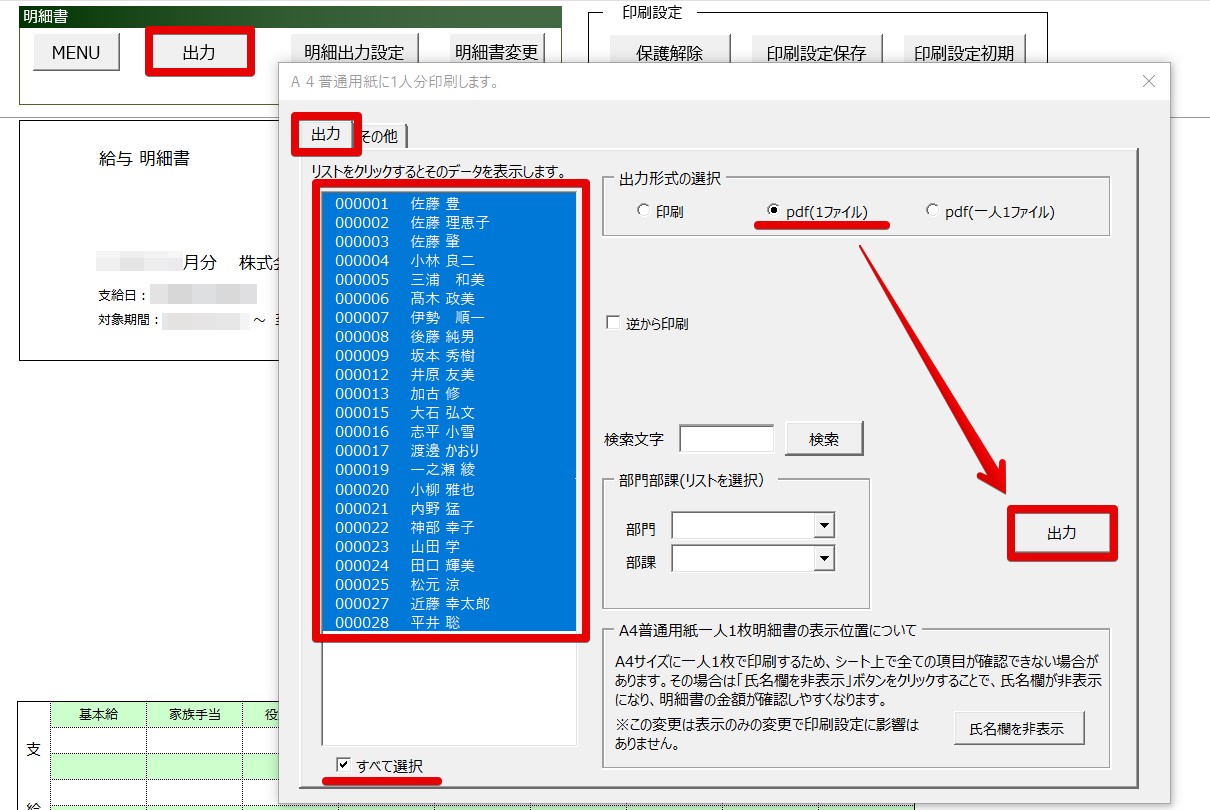The image size is (1210, 810).
Task: Click 印刷設定保存 to save print settings
Action: coord(815,53)
